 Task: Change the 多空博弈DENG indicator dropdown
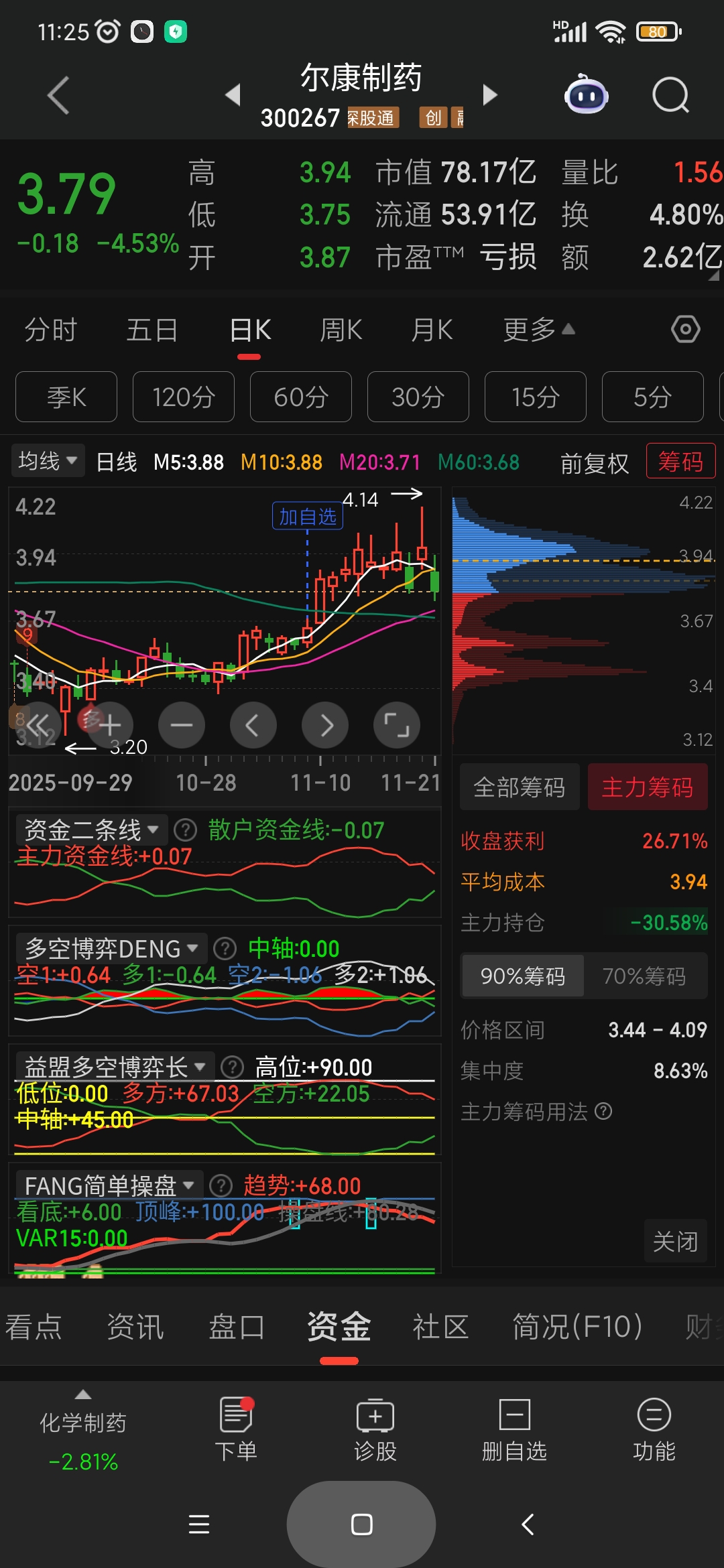coord(111,949)
